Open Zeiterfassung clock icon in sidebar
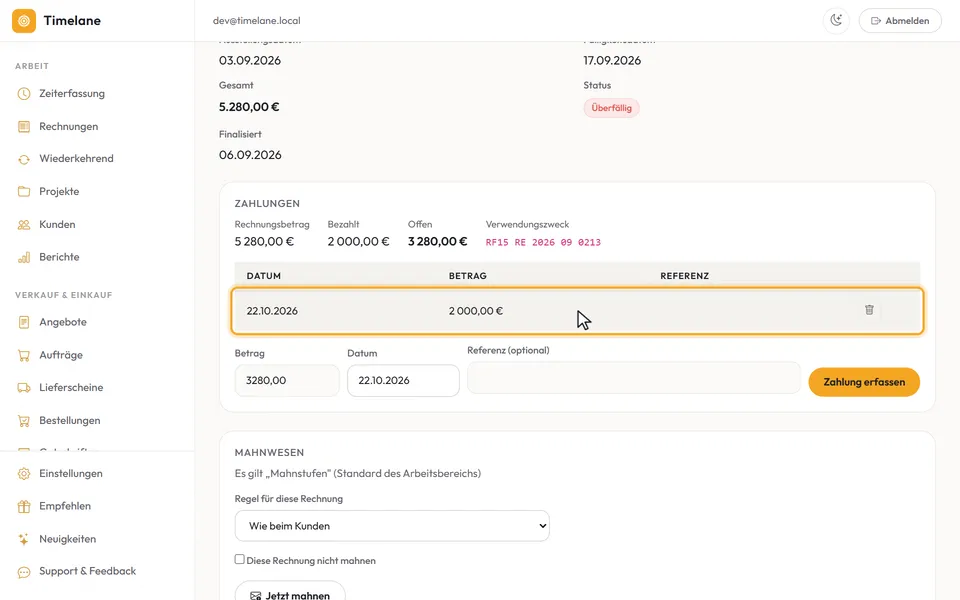Image resolution: width=960 pixels, height=600 pixels. click(x=24, y=94)
